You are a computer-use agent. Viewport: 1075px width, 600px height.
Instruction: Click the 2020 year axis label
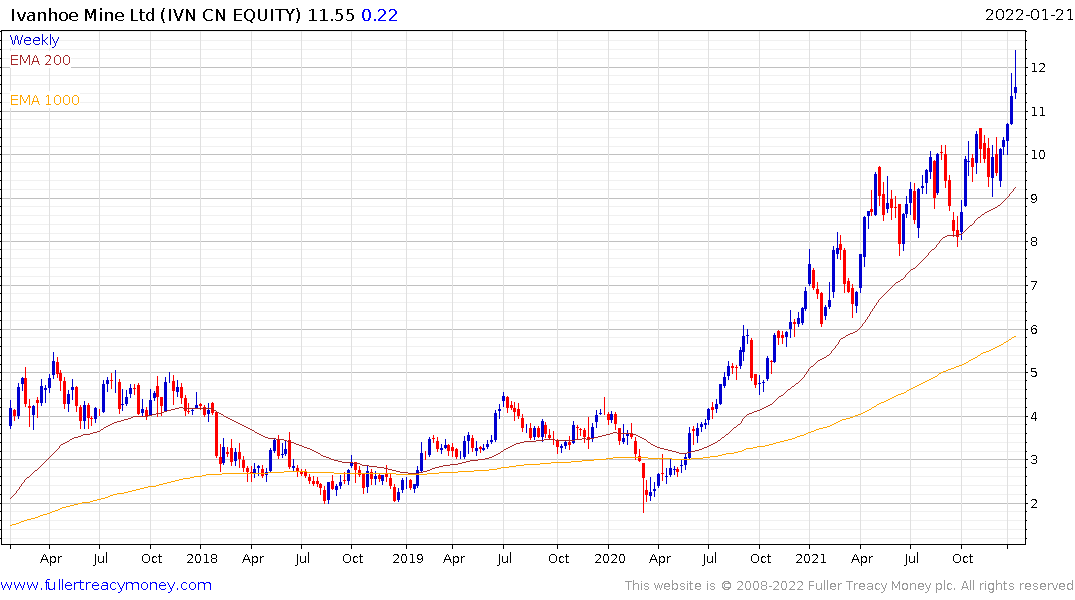tap(610, 558)
